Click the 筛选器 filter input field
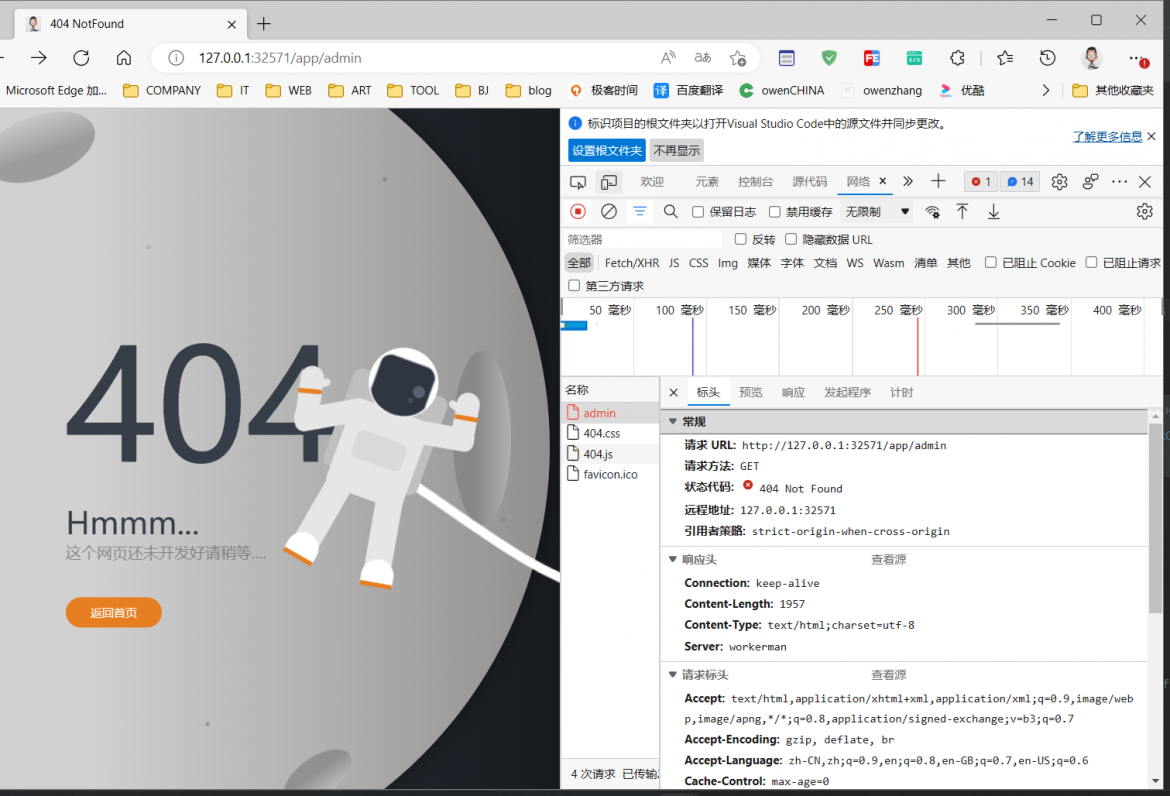This screenshot has height=796, width=1170. tap(643, 239)
